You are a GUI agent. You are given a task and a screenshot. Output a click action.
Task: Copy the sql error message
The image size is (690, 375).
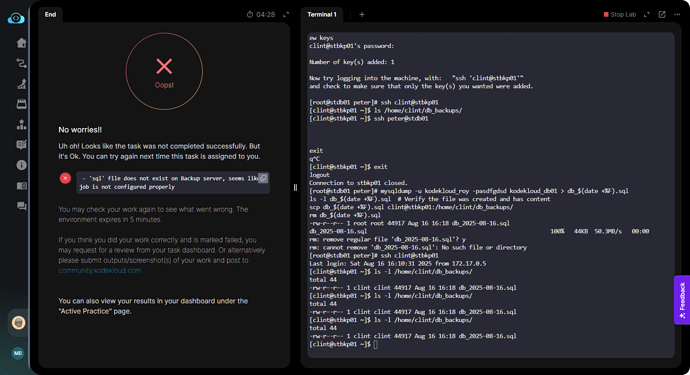click(263, 178)
